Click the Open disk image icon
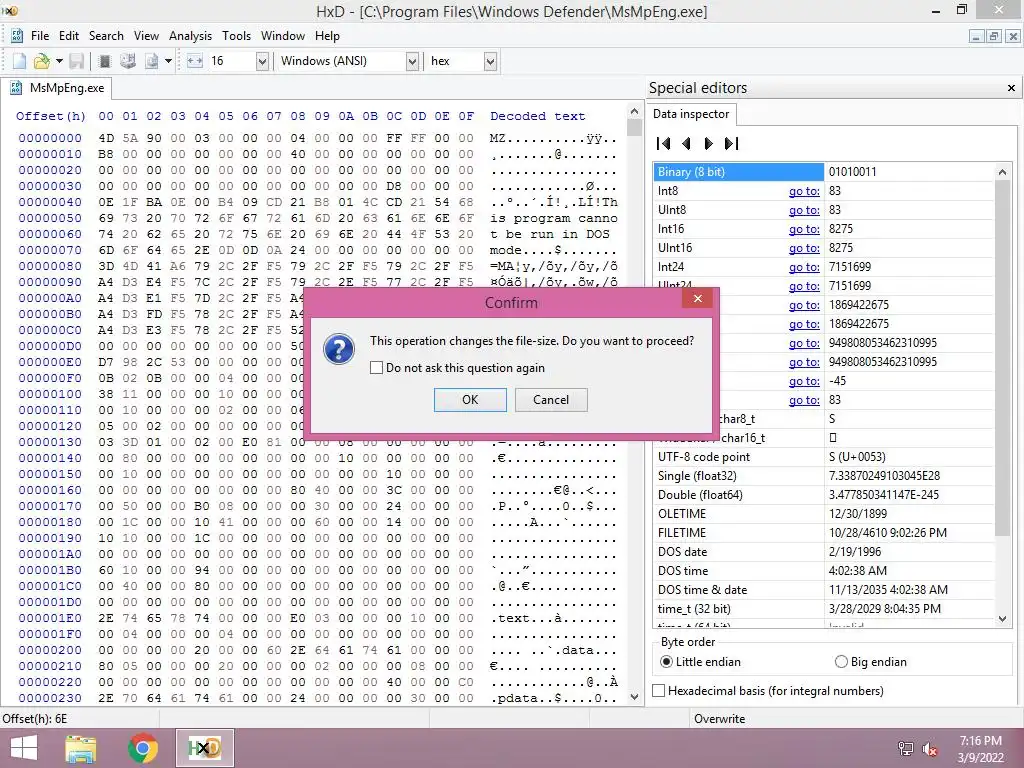Screen dimensions: 1024x768 pos(152,61)
